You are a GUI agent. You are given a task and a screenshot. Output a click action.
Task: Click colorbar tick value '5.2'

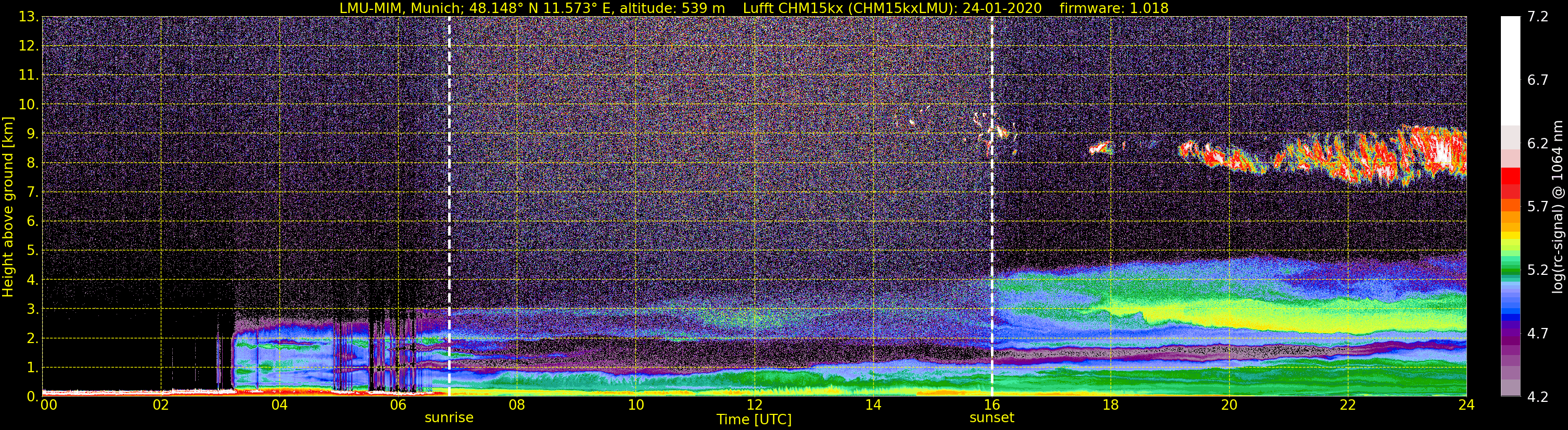tap(1538, 270)
